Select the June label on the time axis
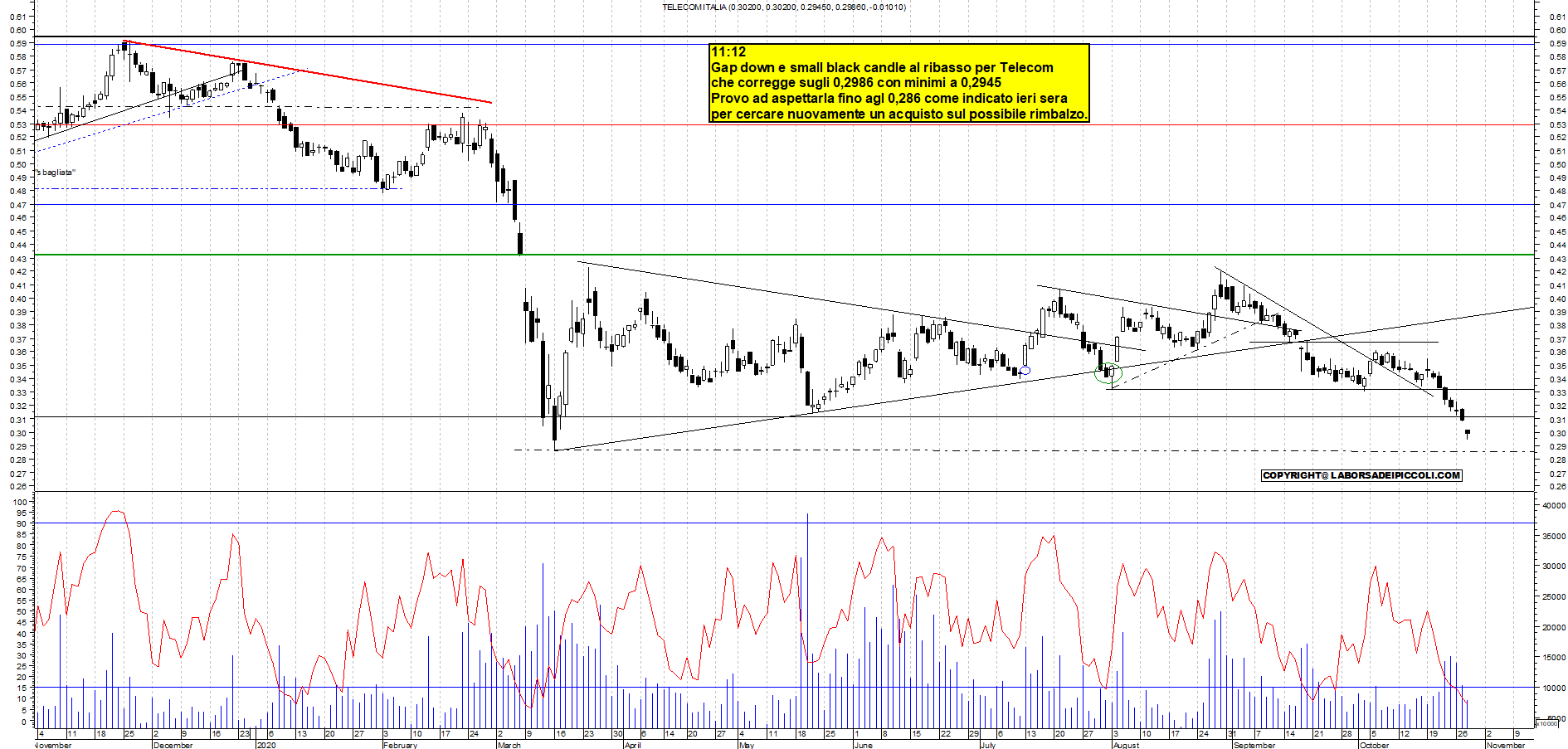The height and width of the screenshot is (749, 1568). pos(863,745)
